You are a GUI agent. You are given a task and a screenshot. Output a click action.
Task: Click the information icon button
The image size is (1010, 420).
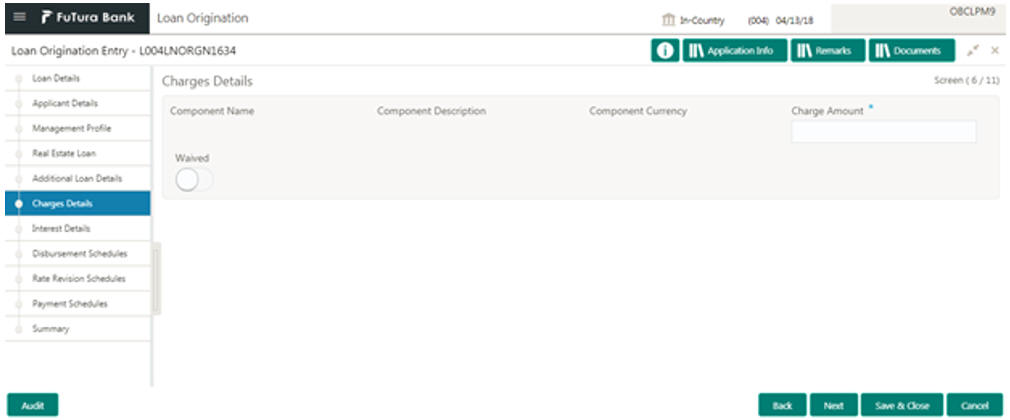(x=665, y=51)
